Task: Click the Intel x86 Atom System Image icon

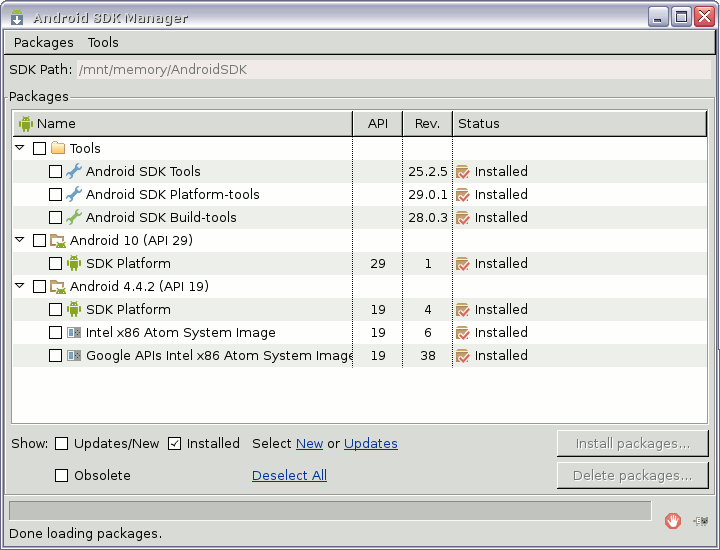Action: tap(74, 332)
